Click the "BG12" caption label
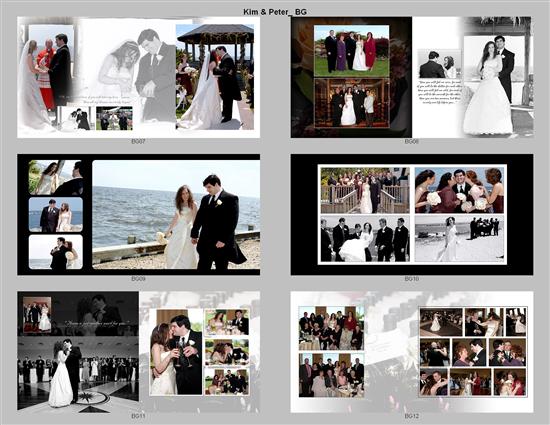Image resolution: width=550 pixels, height=425 pixels. [x=411, y=416]
